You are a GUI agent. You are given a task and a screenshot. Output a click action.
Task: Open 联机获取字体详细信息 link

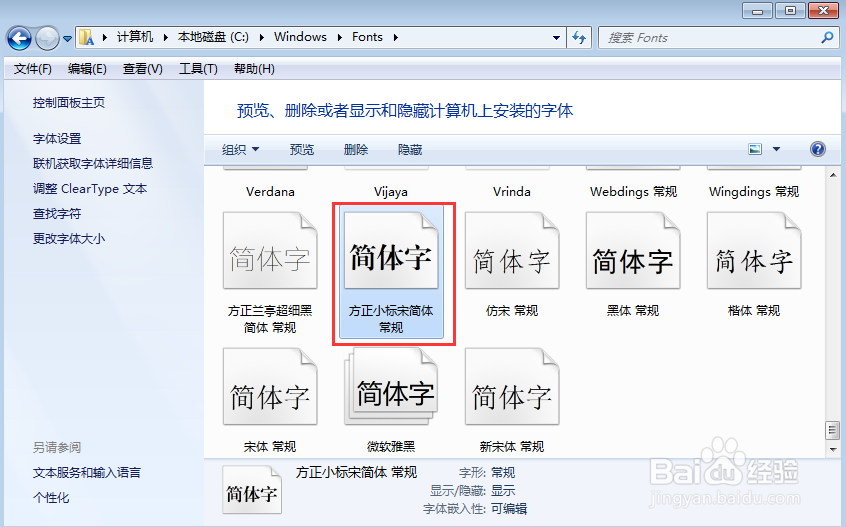(93, 163)
